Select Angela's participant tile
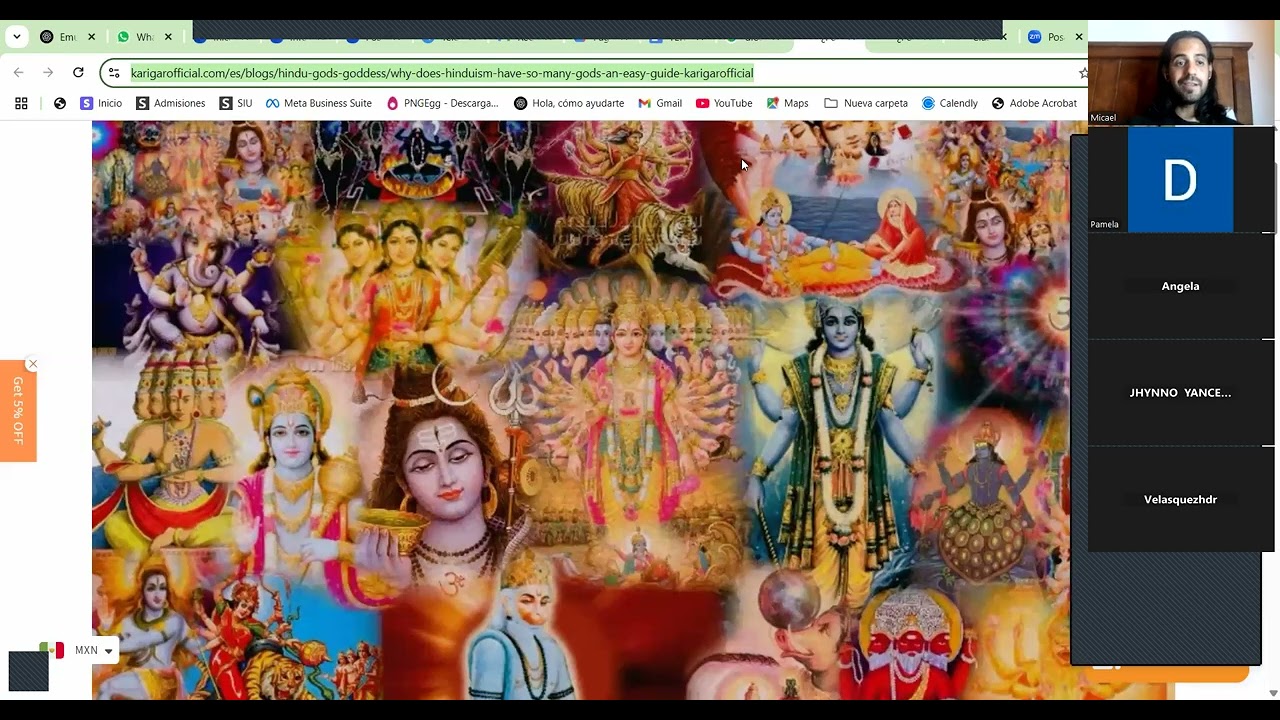 (x=1180, y=286)
